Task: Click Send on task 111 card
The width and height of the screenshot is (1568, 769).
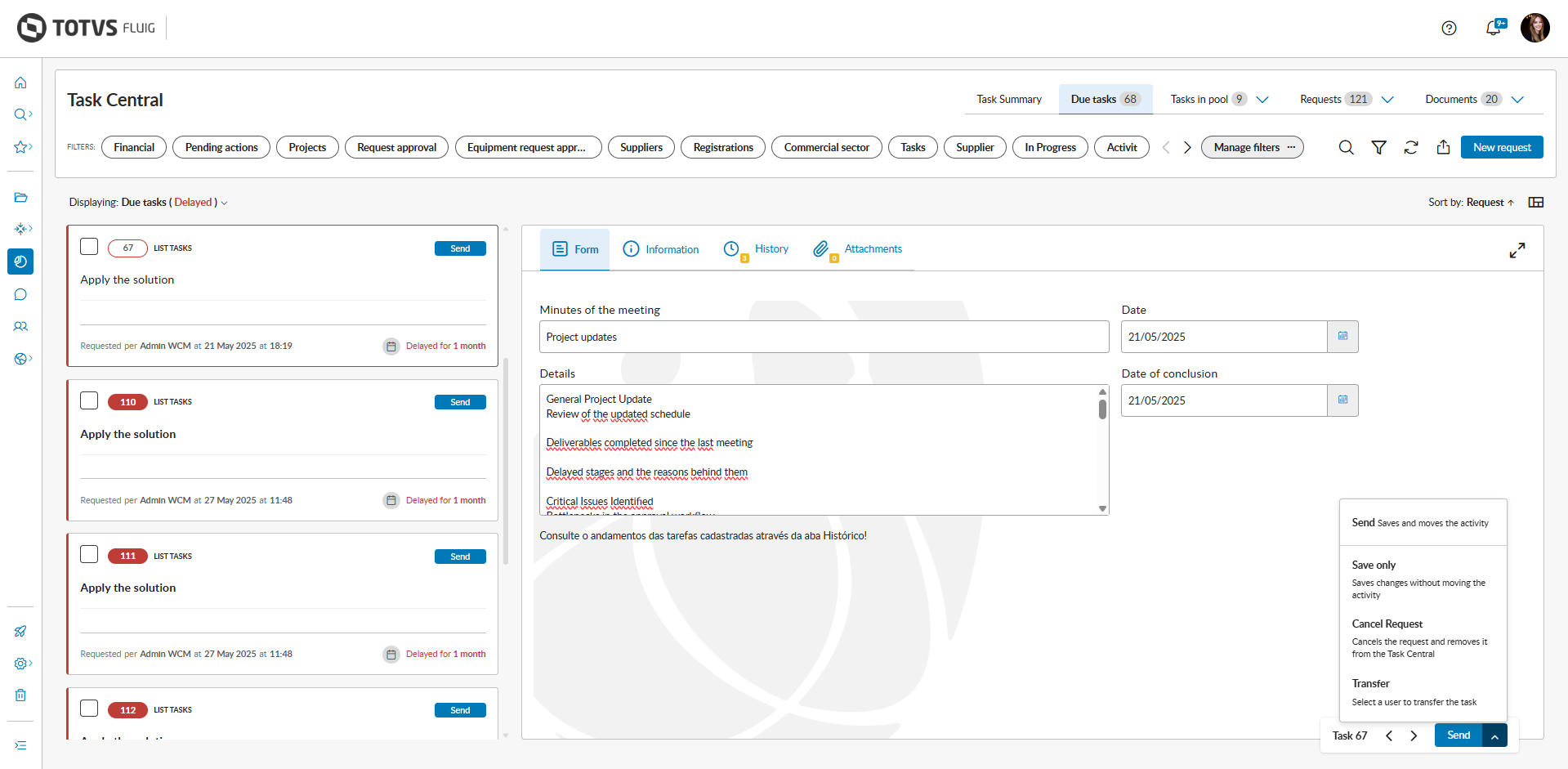Action: [x=460, y=557]
